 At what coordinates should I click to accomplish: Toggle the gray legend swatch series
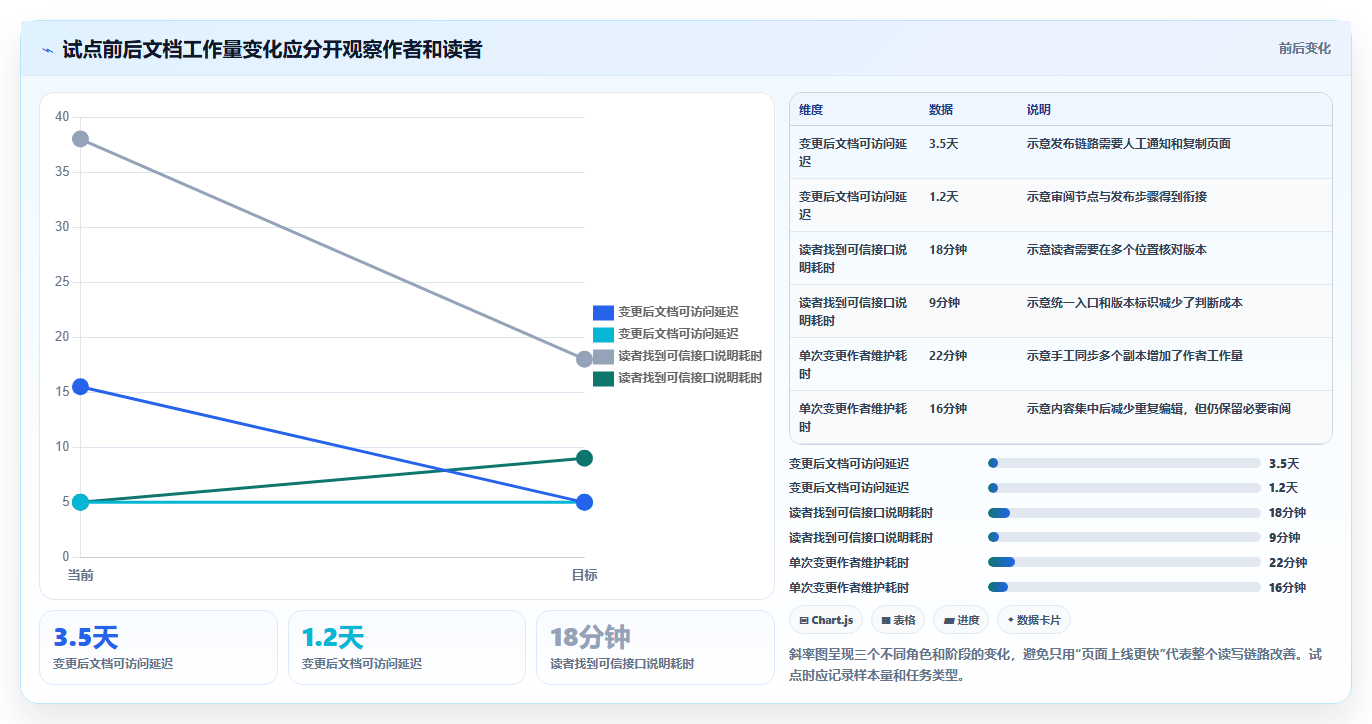(603, 356)
